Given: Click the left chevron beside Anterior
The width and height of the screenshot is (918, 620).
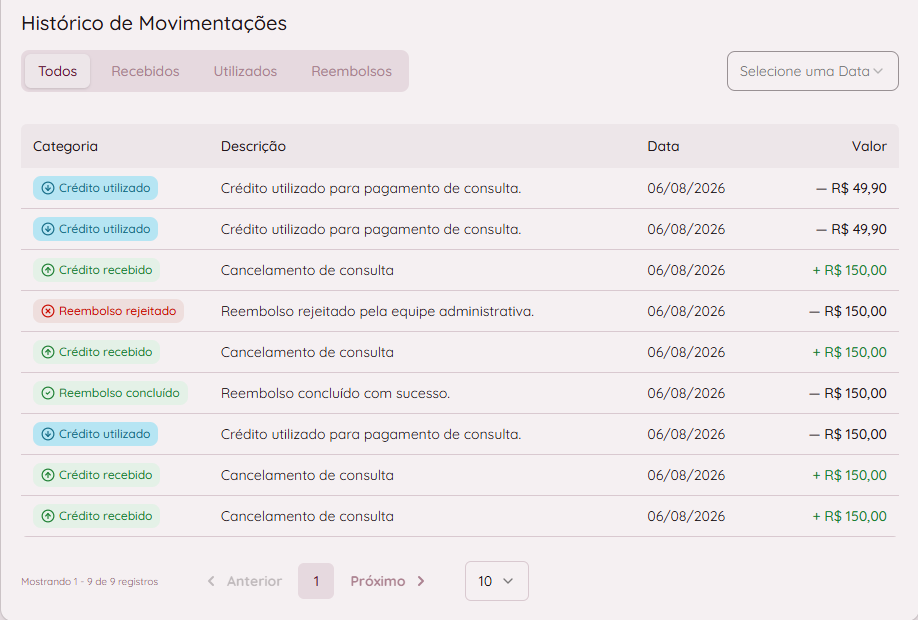Looking at the screenshot, I should (x=211, y=581).
